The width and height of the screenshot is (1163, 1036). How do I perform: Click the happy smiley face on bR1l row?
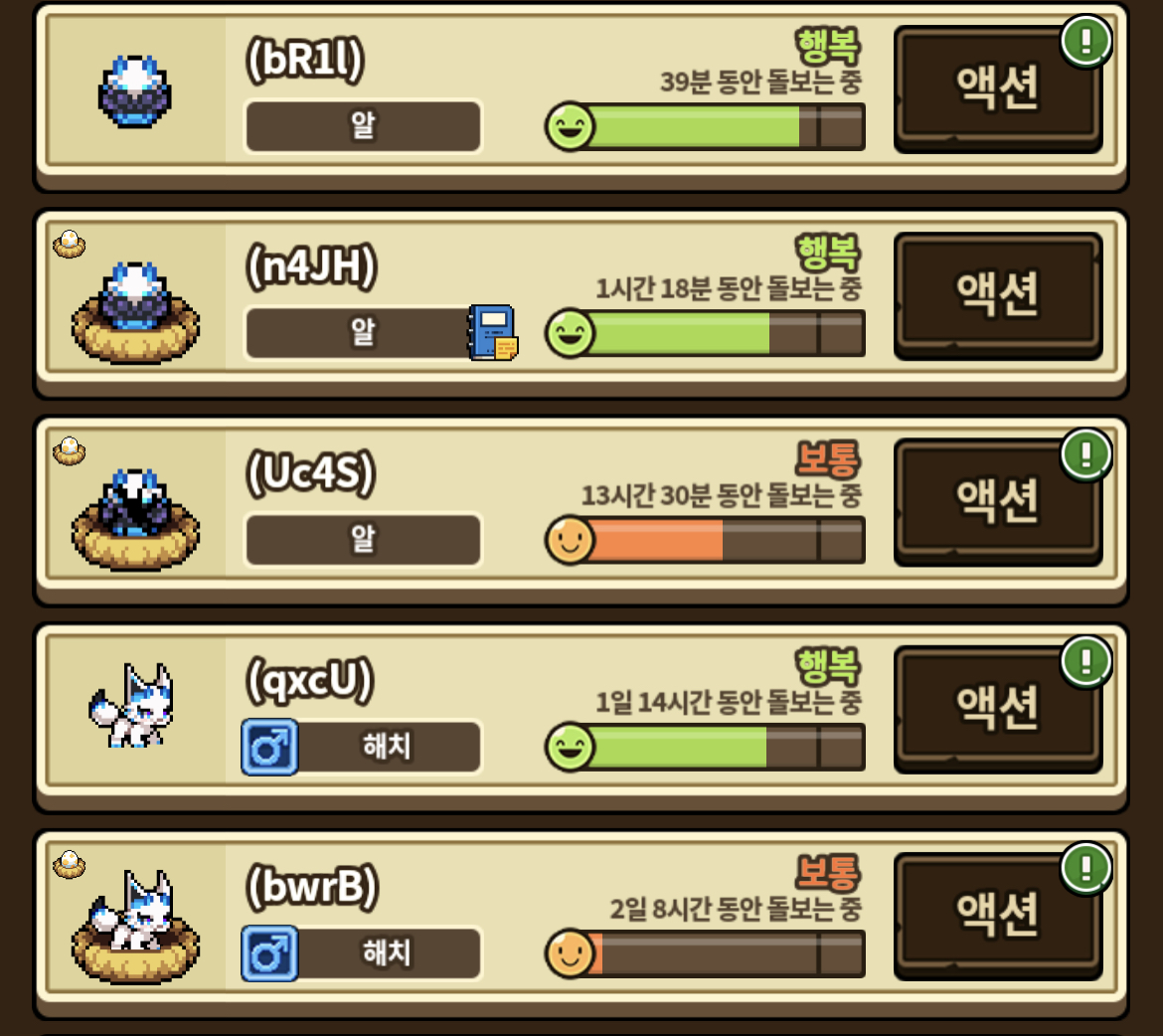pos(570,126)
